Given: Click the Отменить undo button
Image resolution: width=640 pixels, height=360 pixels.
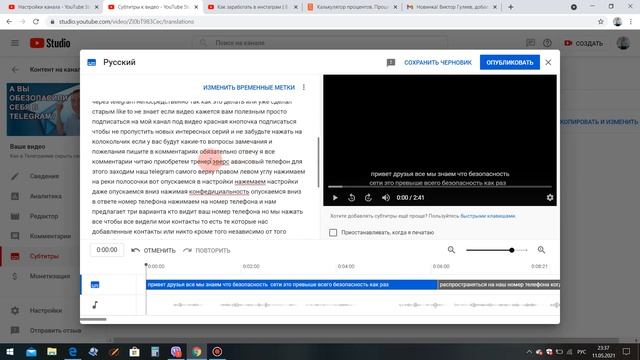Looking at the screenshot, I should point(153,250).
